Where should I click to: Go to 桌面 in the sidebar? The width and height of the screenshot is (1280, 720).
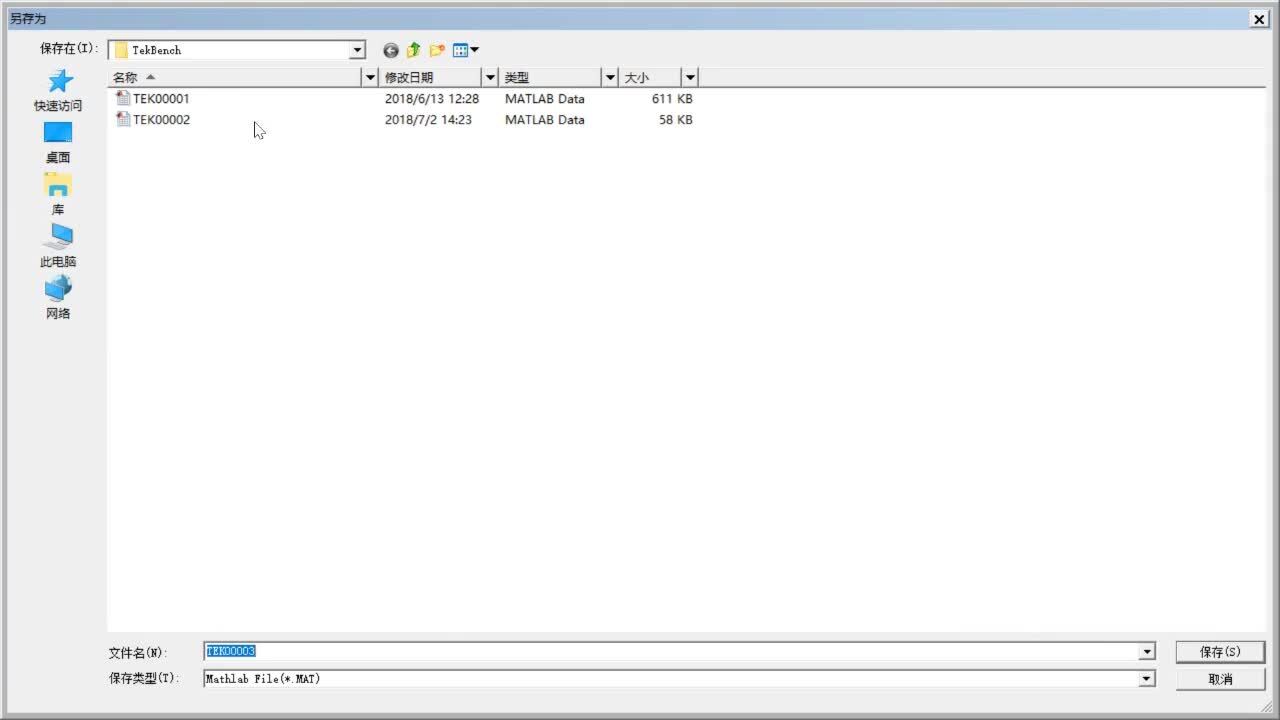point(58,142)
